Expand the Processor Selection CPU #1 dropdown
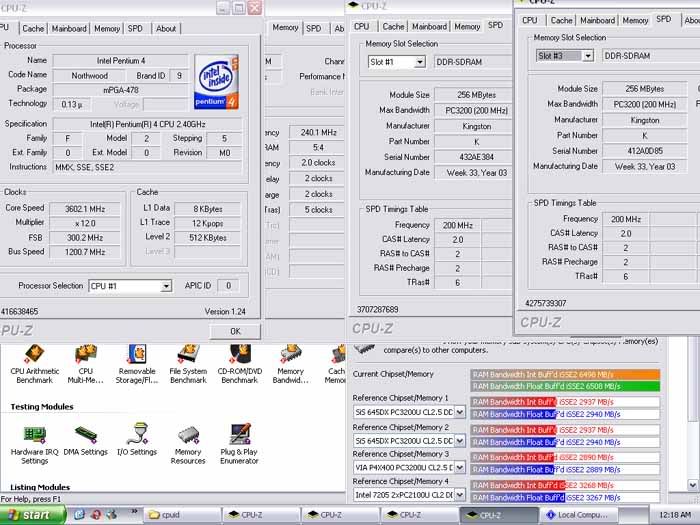Viewport: 700px width, 525px height. coord(166,286)
